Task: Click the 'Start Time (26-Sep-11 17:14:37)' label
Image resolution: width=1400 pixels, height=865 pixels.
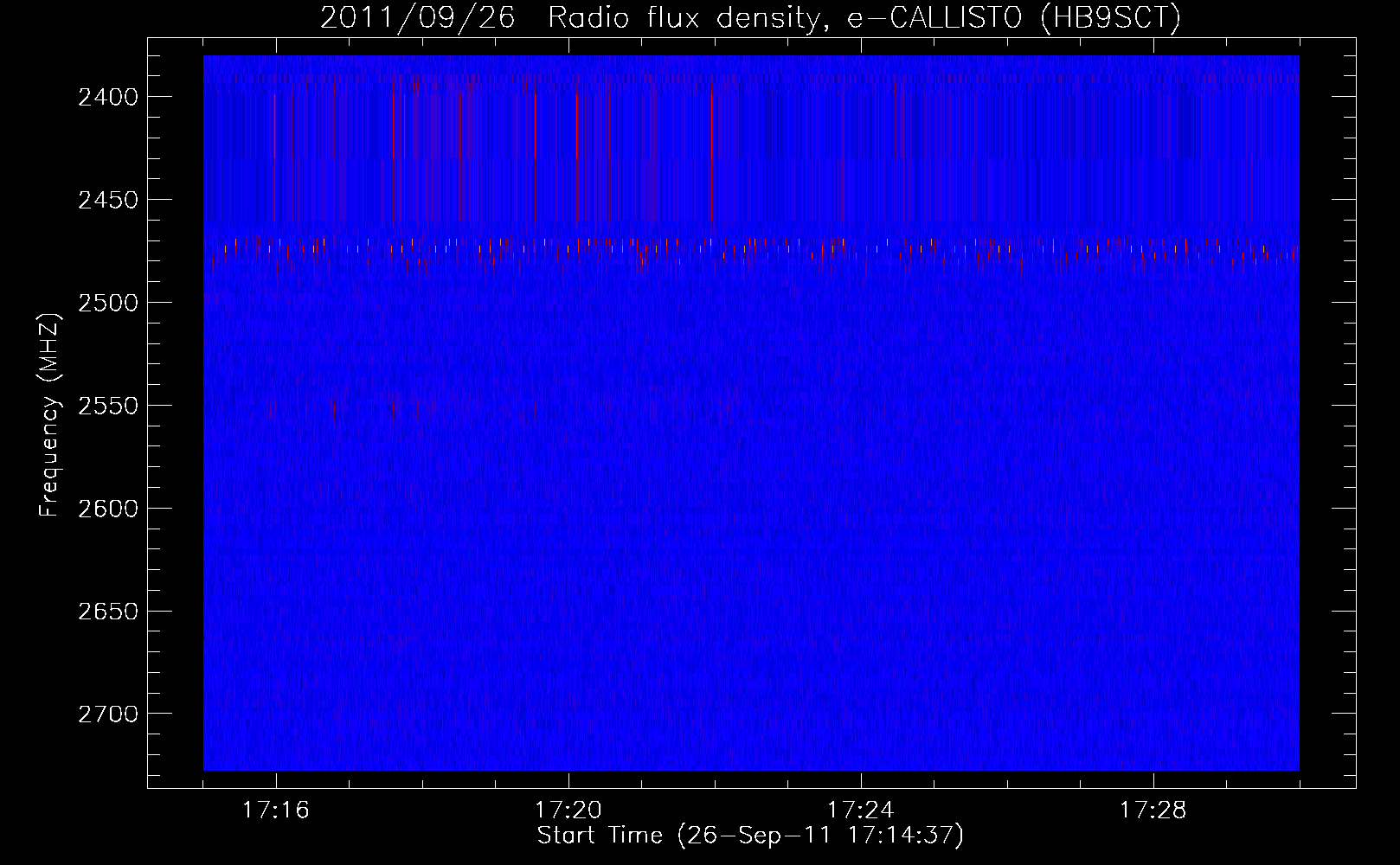Action: pyautogui.click(x=750, y=836)
